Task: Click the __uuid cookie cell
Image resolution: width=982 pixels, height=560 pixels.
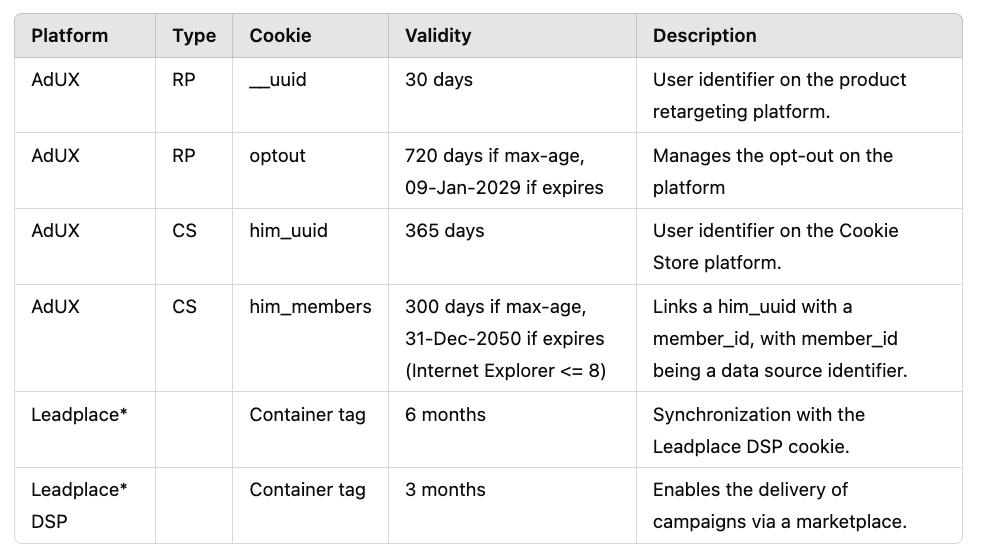Action: click(x=278, y=80)
